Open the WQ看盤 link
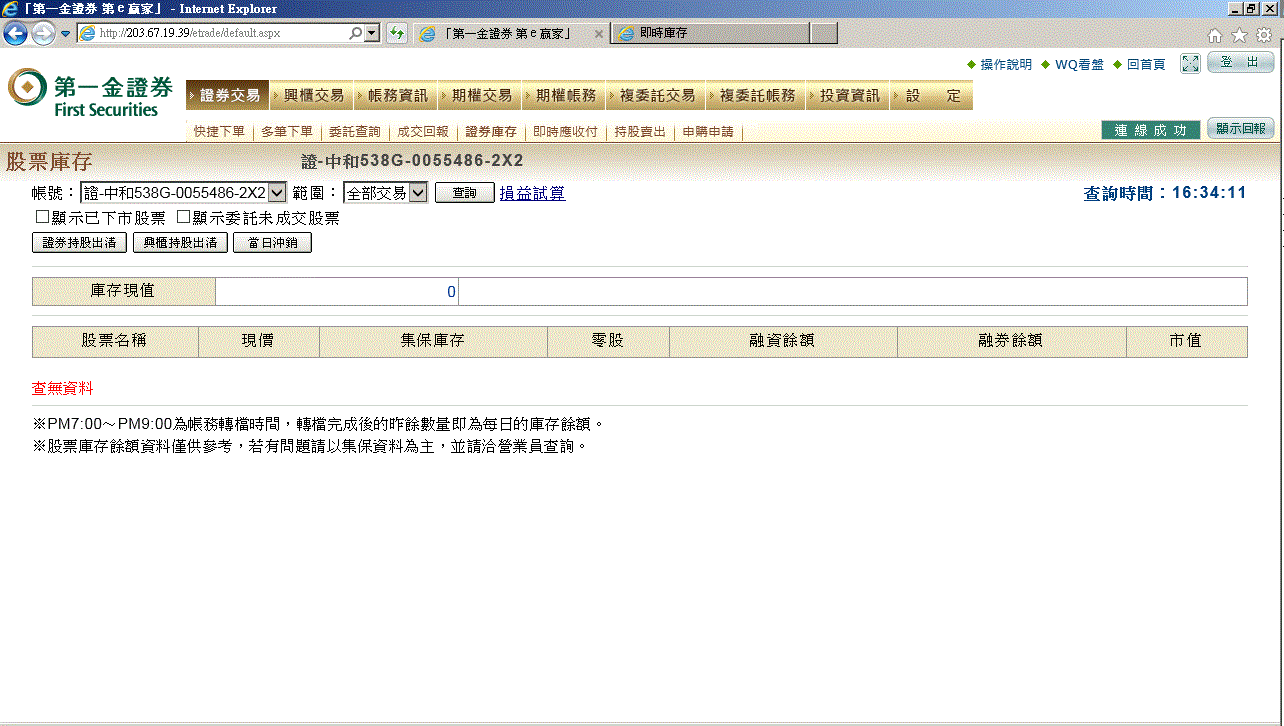The width and height of the screenshot is (1284, 726). 1079,65
